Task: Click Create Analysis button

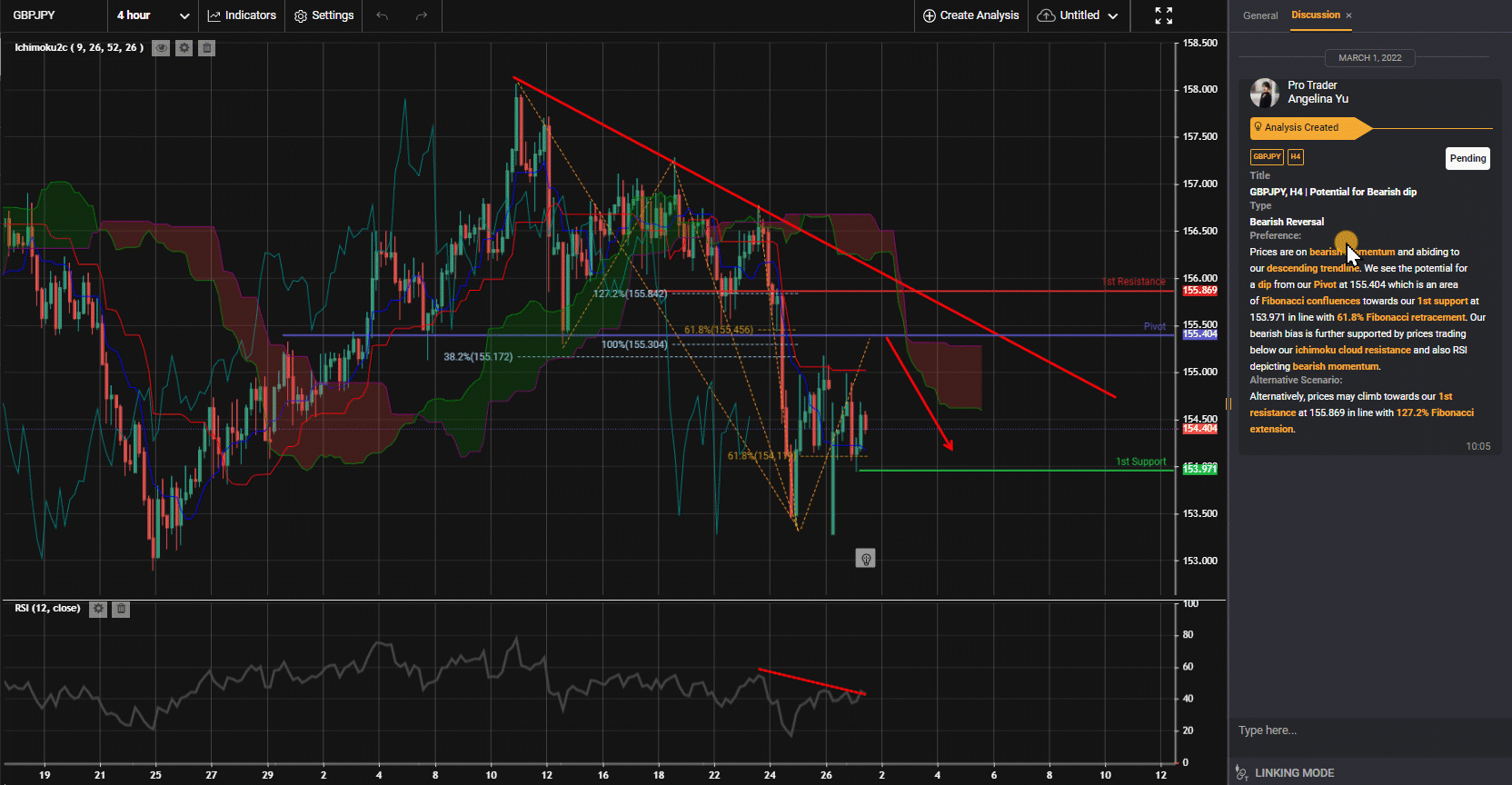Action: [x=971, y=15]
